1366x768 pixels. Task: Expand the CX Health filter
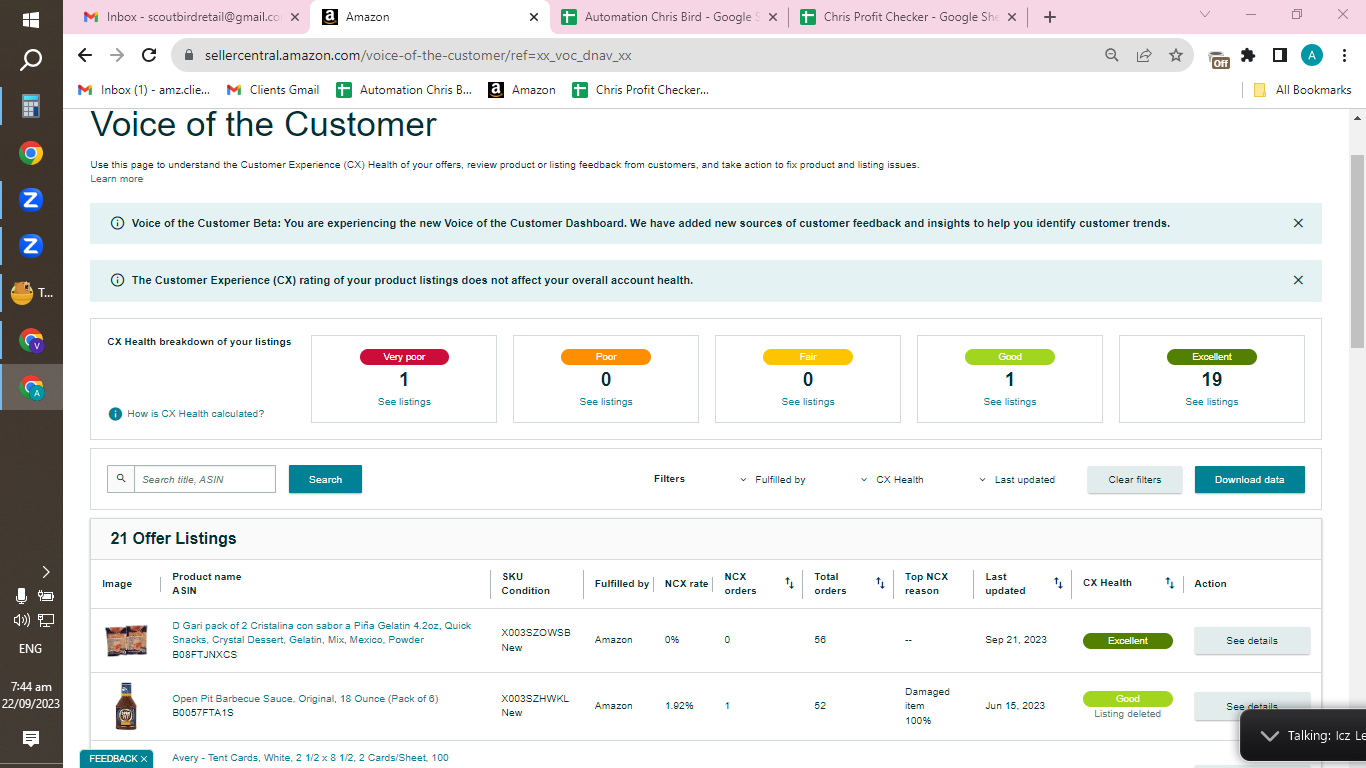892,480
